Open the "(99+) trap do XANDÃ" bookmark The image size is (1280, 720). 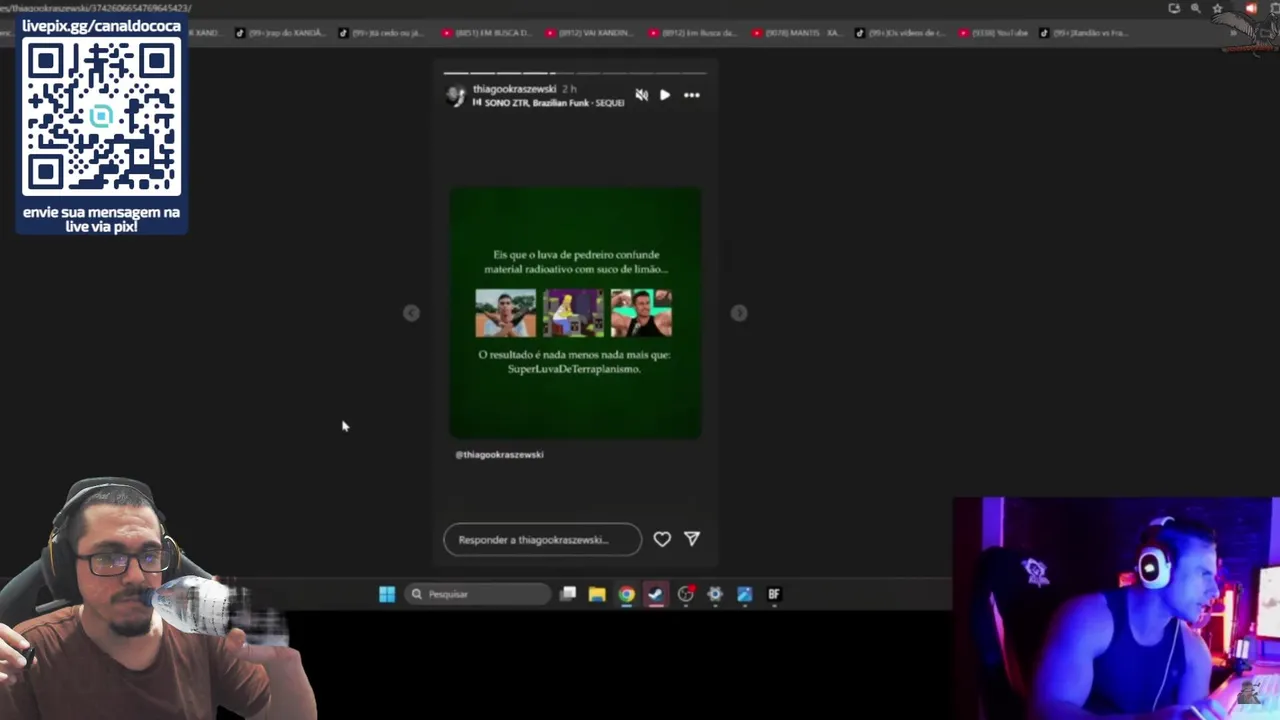click(280, 33)
